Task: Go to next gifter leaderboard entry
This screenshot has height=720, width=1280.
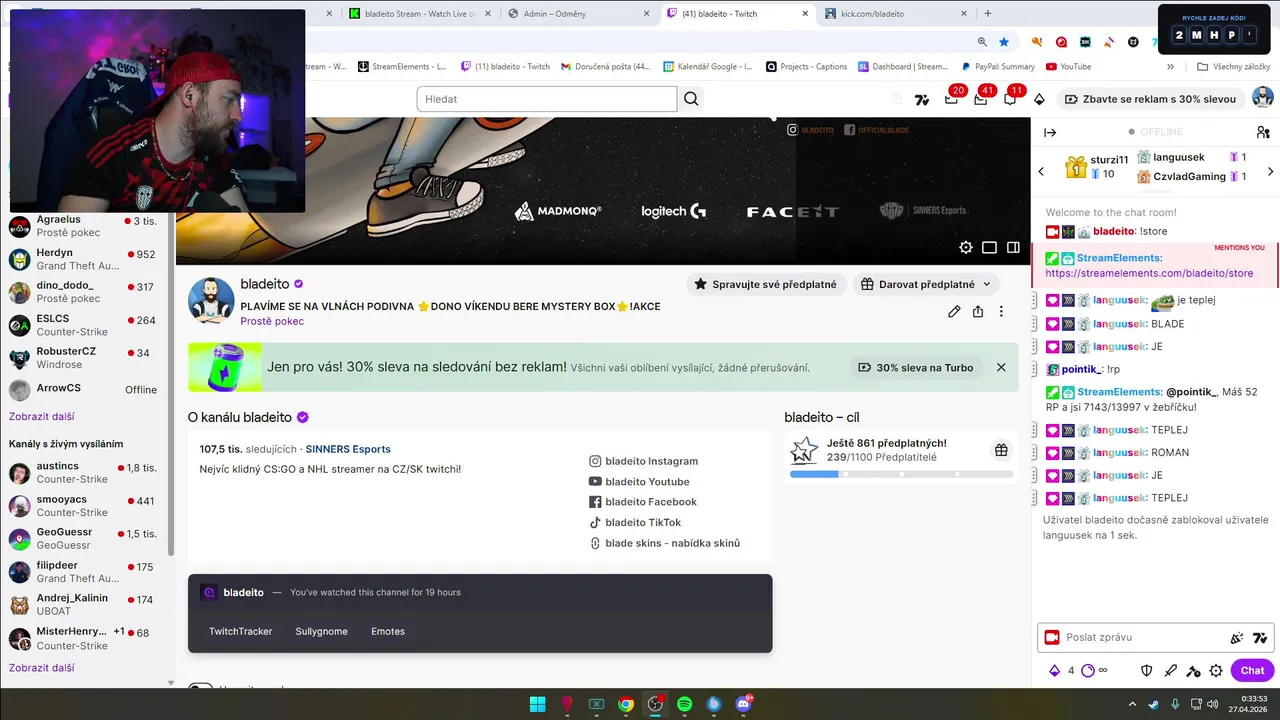Action: (1270, 171)
